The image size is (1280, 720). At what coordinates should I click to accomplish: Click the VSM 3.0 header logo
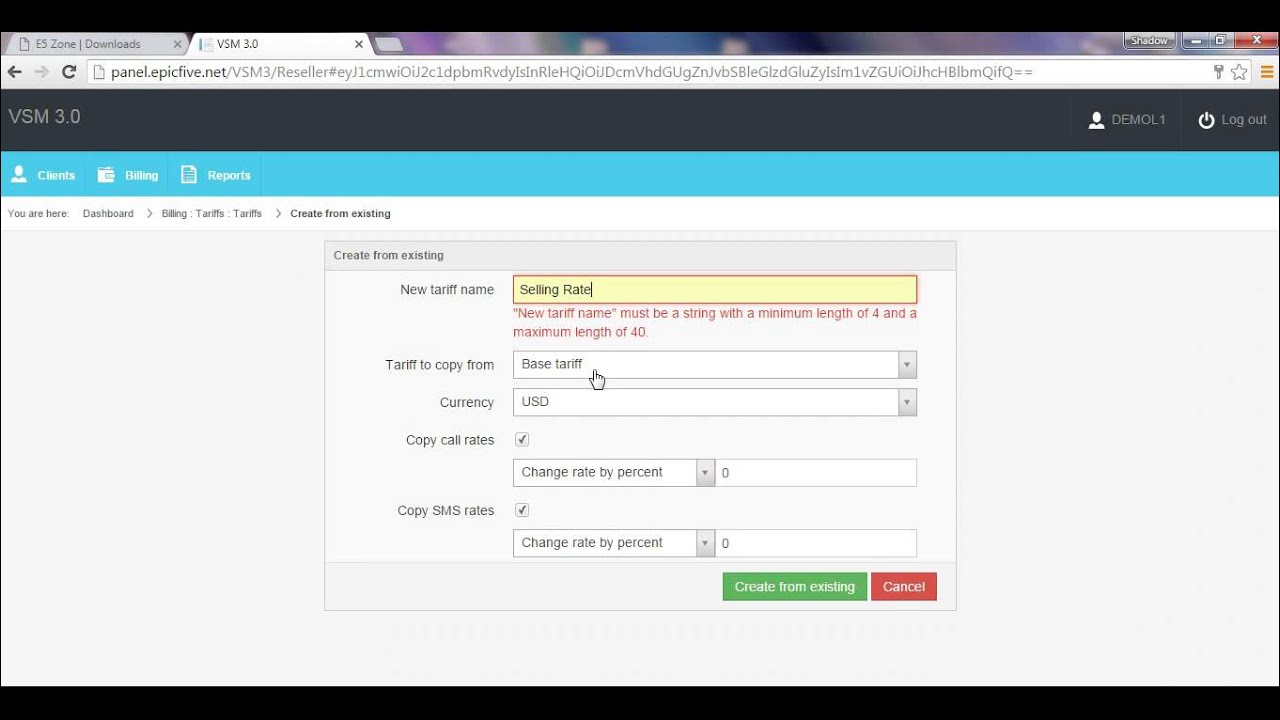pos(44,117)
